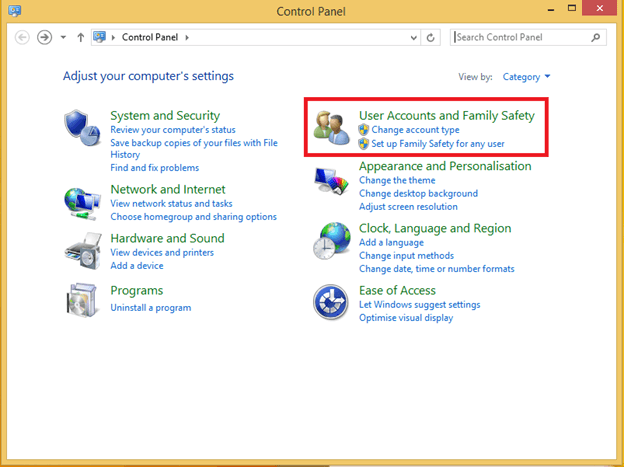Screen dimensions: 624x467
Task: Click the Forward arrow navigation button
Action: [x=45, y=37]
